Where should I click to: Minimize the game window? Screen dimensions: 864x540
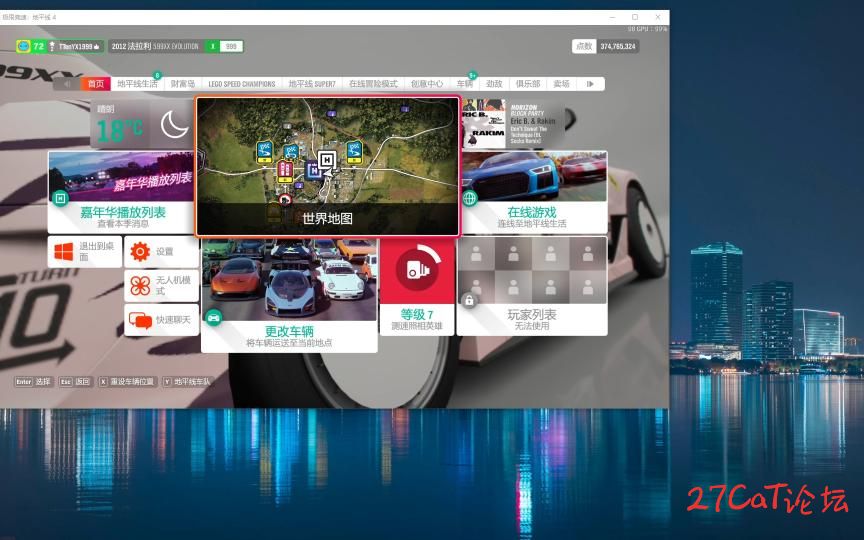click(612, 17)
